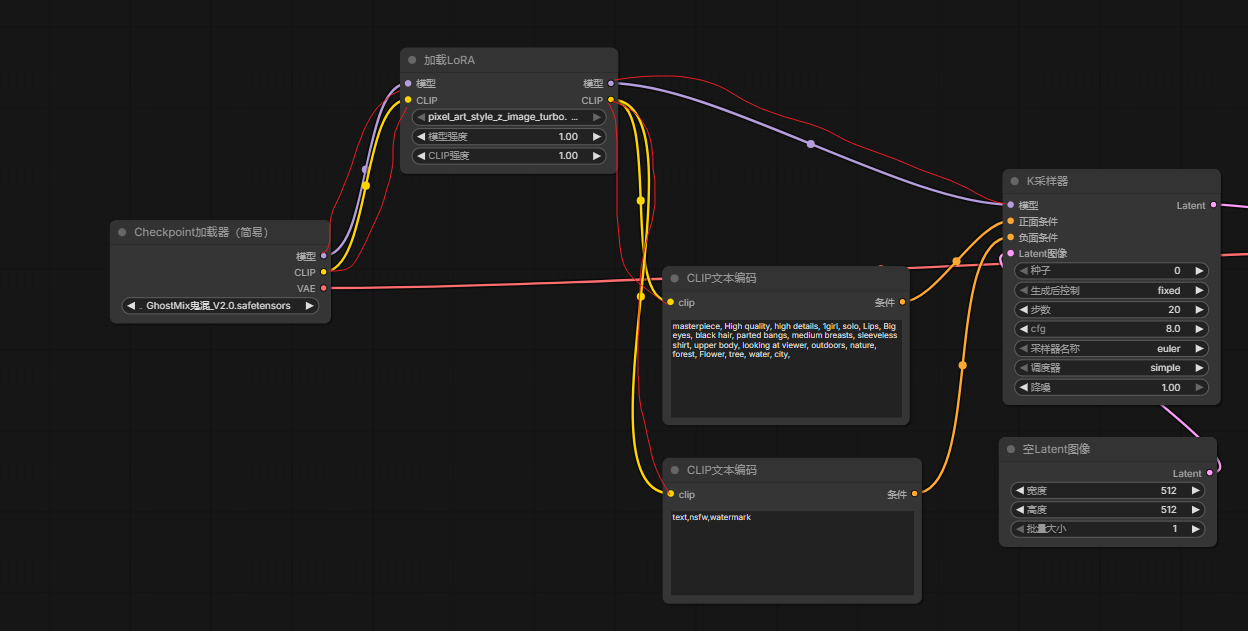Image resolution: width=1248 pixels, height=631 pixels.
Task: Open the 生成后控制 fixed dropdown value
Action: pyautogui.click(x=1169, y=291)
